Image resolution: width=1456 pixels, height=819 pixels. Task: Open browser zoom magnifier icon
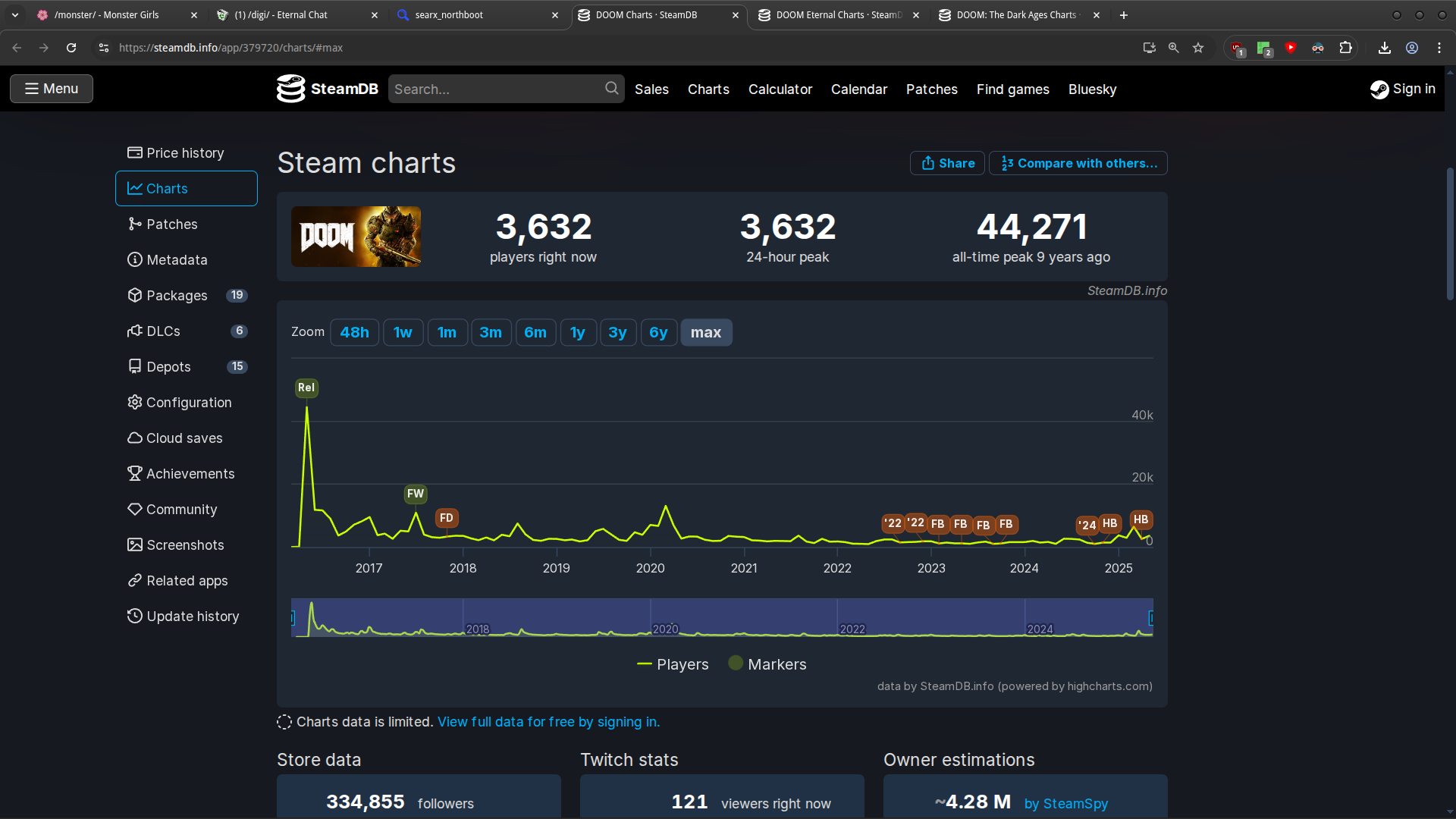(1174, 48)
